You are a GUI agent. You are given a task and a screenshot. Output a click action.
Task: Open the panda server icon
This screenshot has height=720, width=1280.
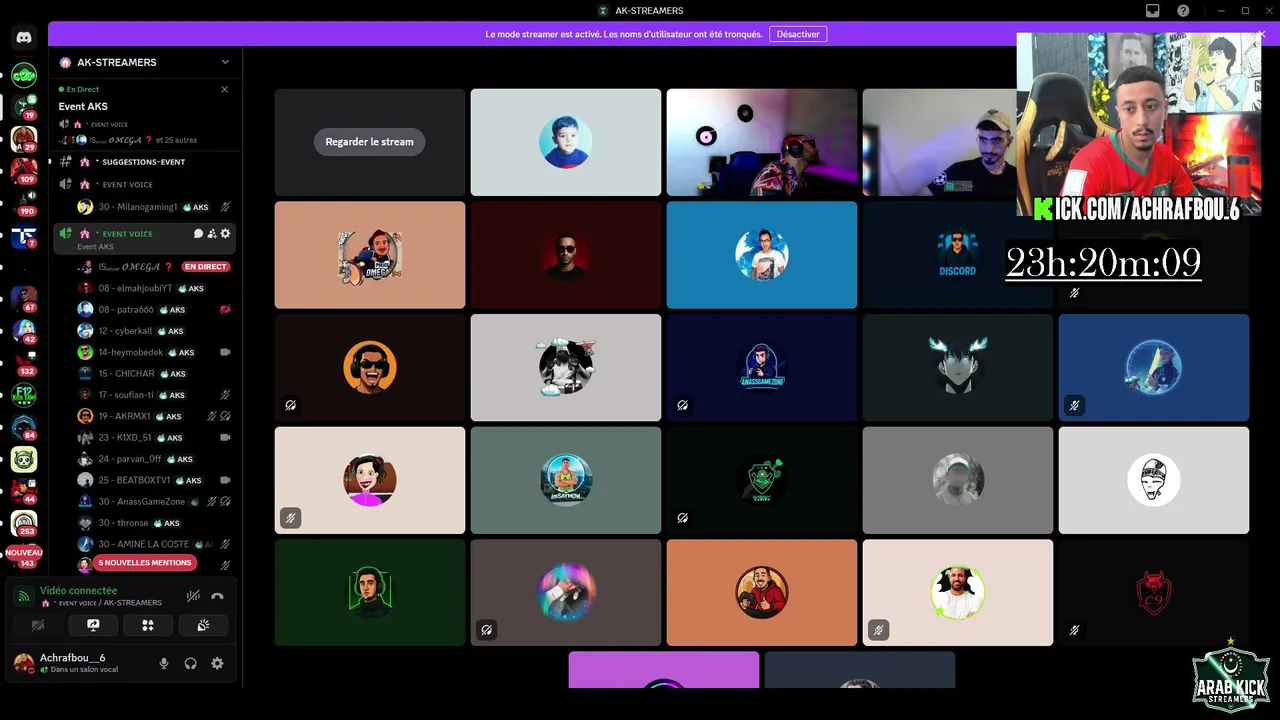(24, 459)
